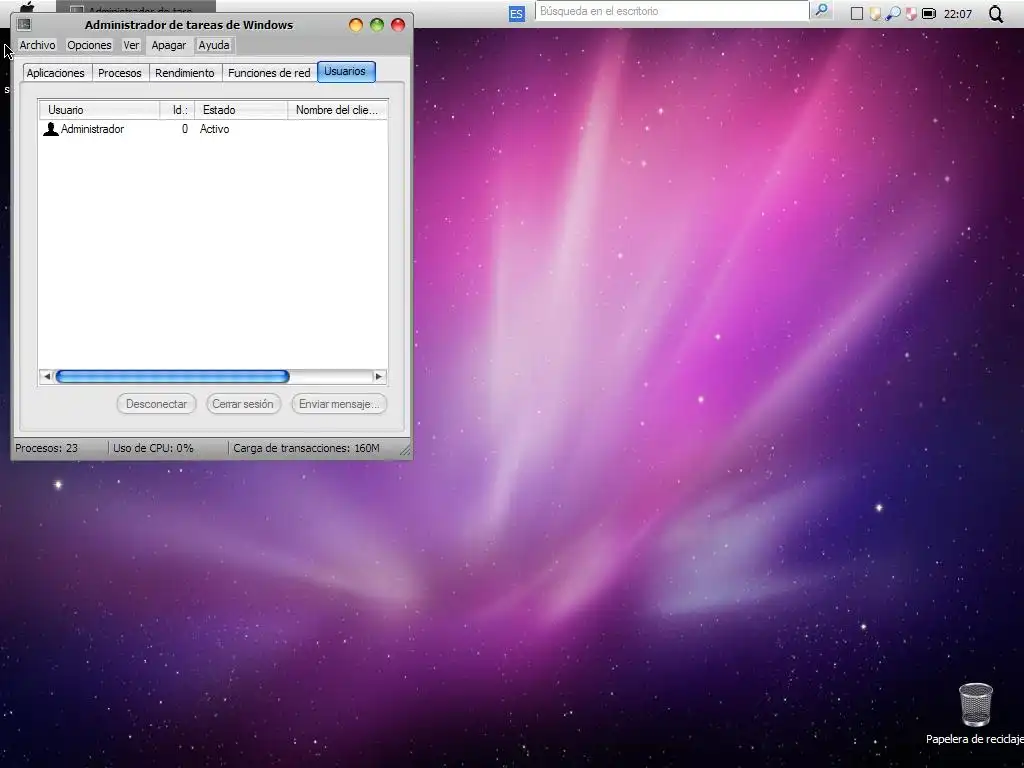Screen dimensions: 1024x768
Task: Sort by Nombre del cliente column header
Action: [338, 110]
